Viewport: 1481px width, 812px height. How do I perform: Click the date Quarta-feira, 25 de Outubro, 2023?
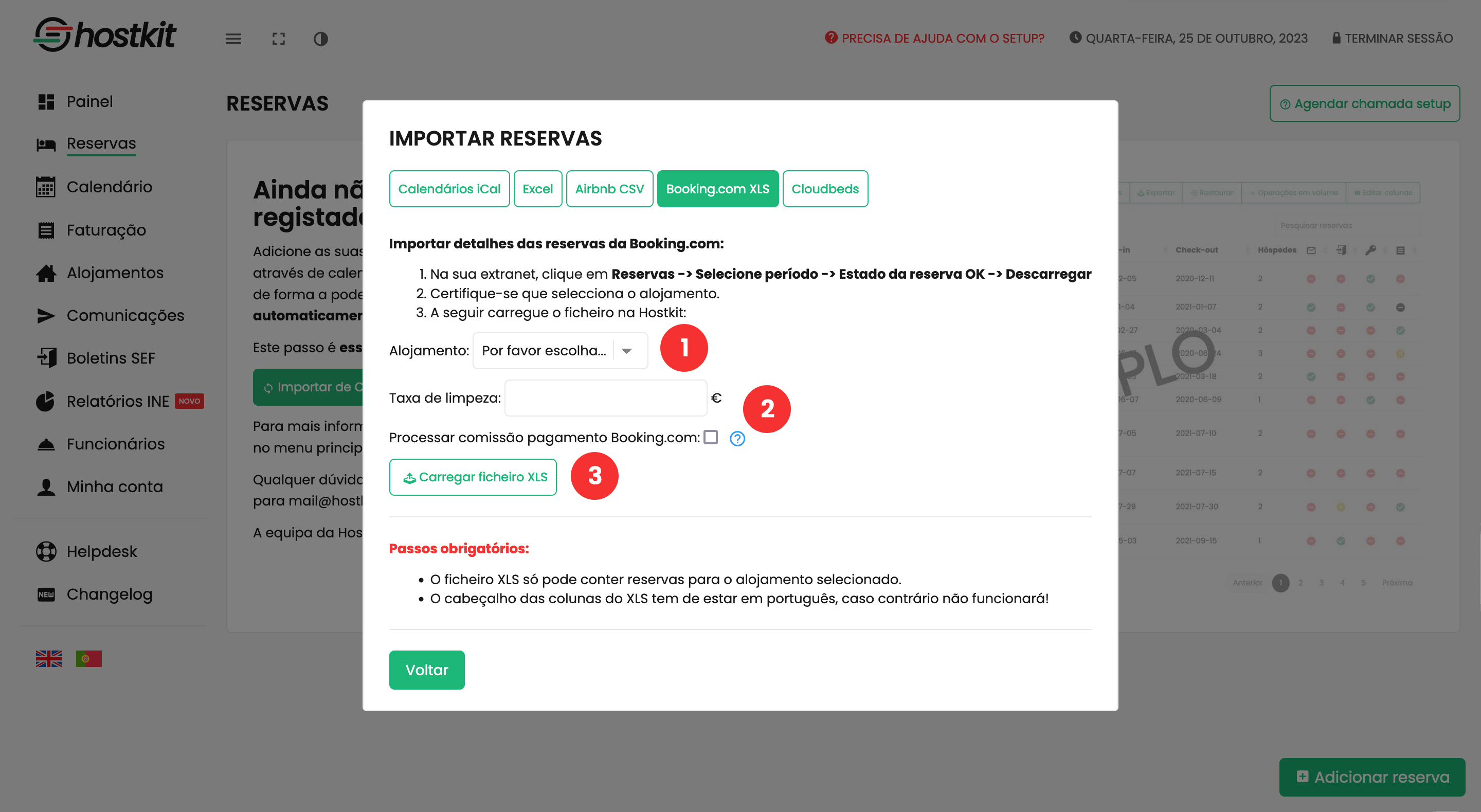[1188, 39]
